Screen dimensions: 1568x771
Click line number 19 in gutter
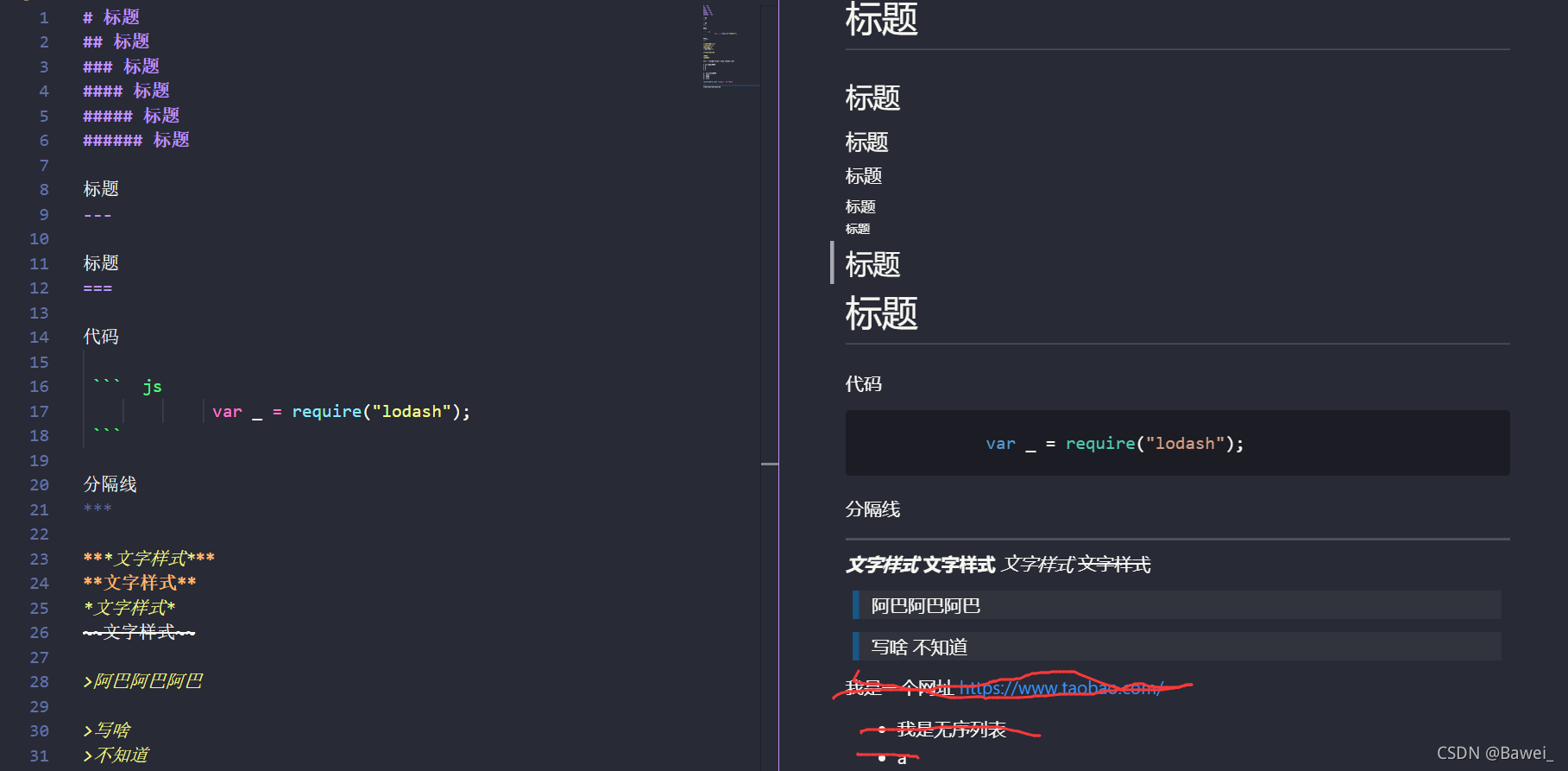pos(40,460)
